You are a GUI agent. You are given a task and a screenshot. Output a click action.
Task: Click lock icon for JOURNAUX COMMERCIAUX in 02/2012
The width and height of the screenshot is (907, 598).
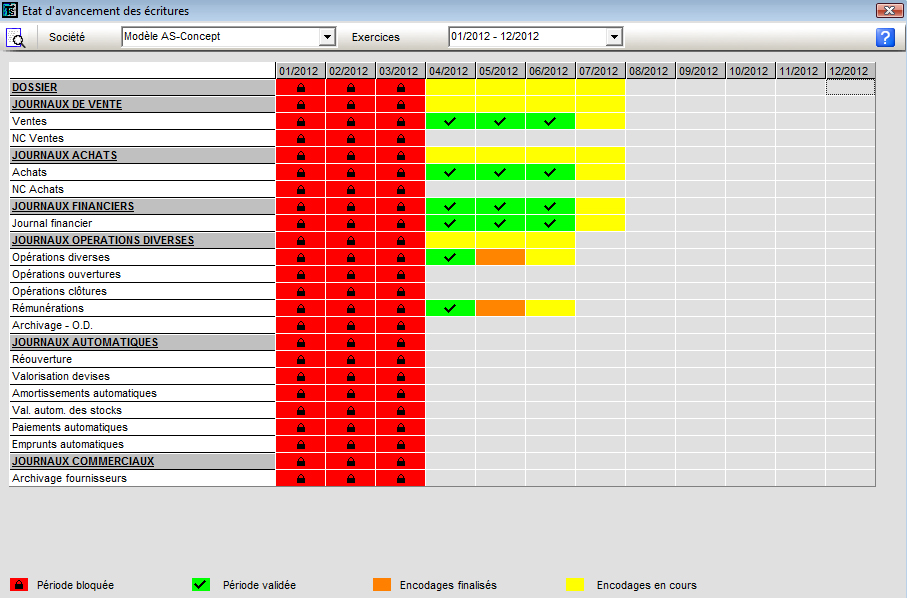pos(351,462)
